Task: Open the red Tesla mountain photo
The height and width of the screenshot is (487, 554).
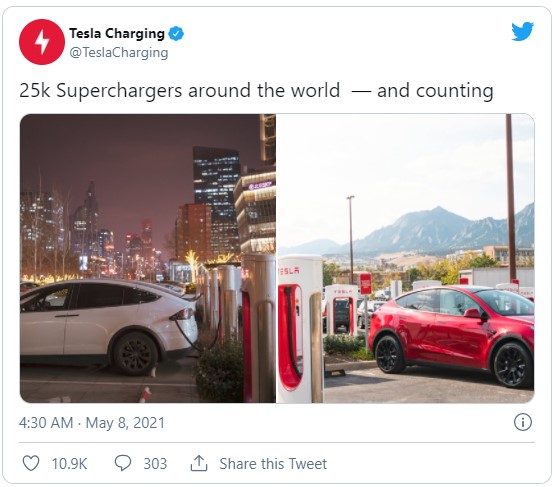Action: pos(406,258)
